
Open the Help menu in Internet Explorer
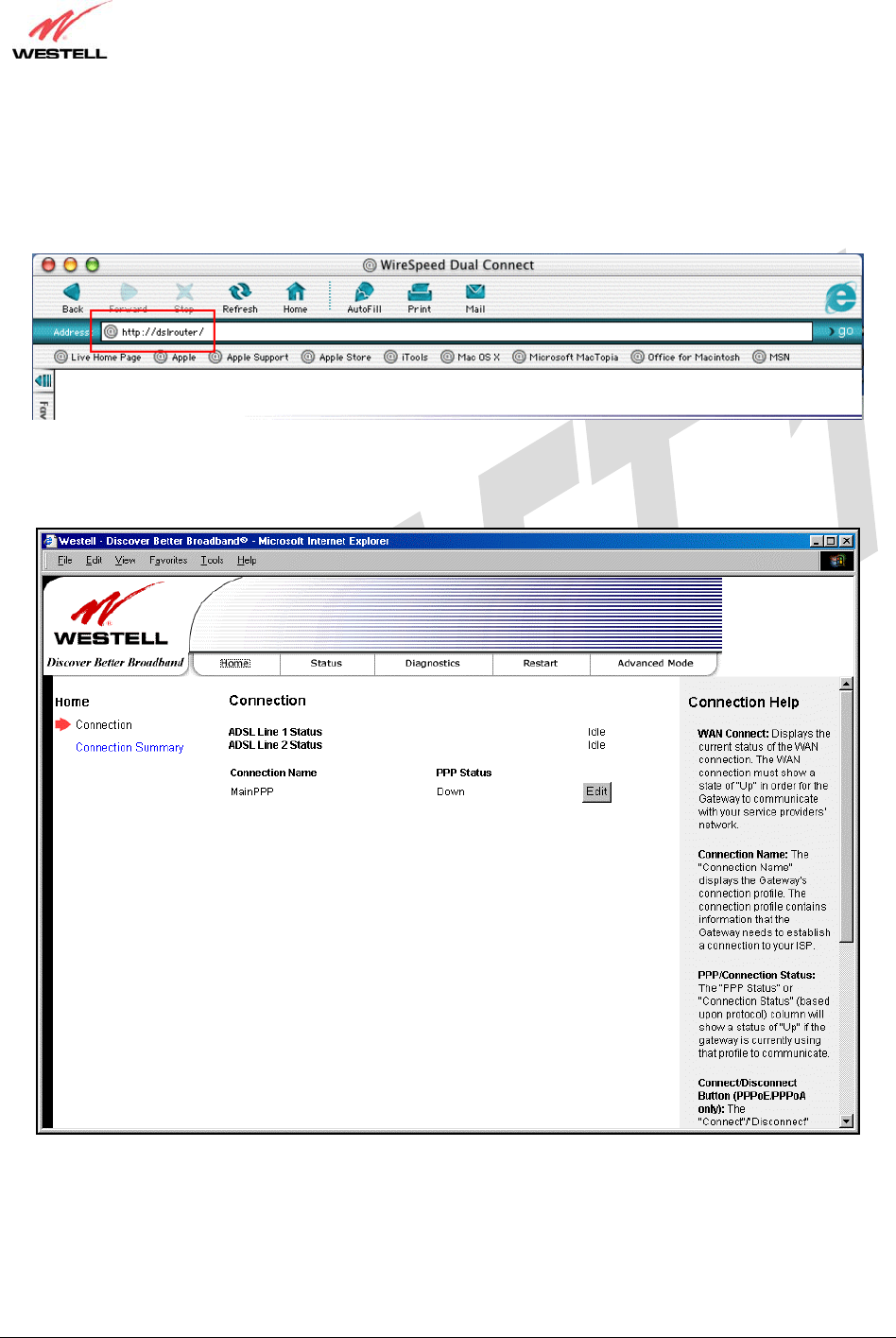pos(247,561)
